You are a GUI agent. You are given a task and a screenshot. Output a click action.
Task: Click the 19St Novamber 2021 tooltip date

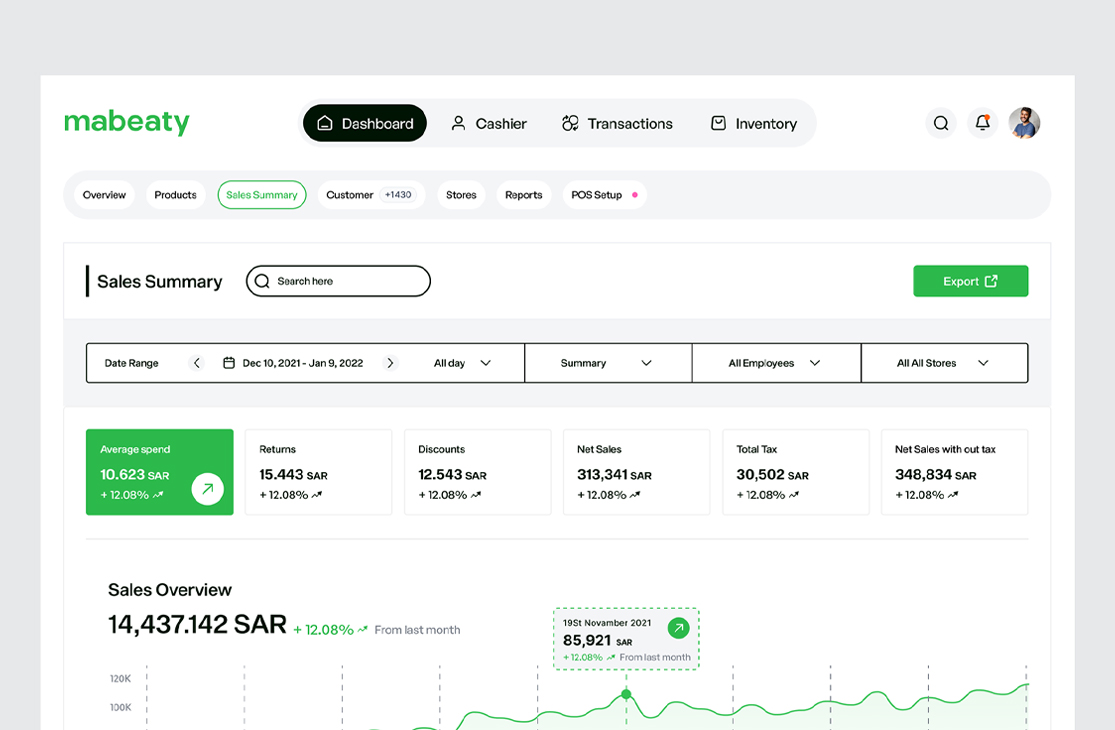click(x=607, y=623)
